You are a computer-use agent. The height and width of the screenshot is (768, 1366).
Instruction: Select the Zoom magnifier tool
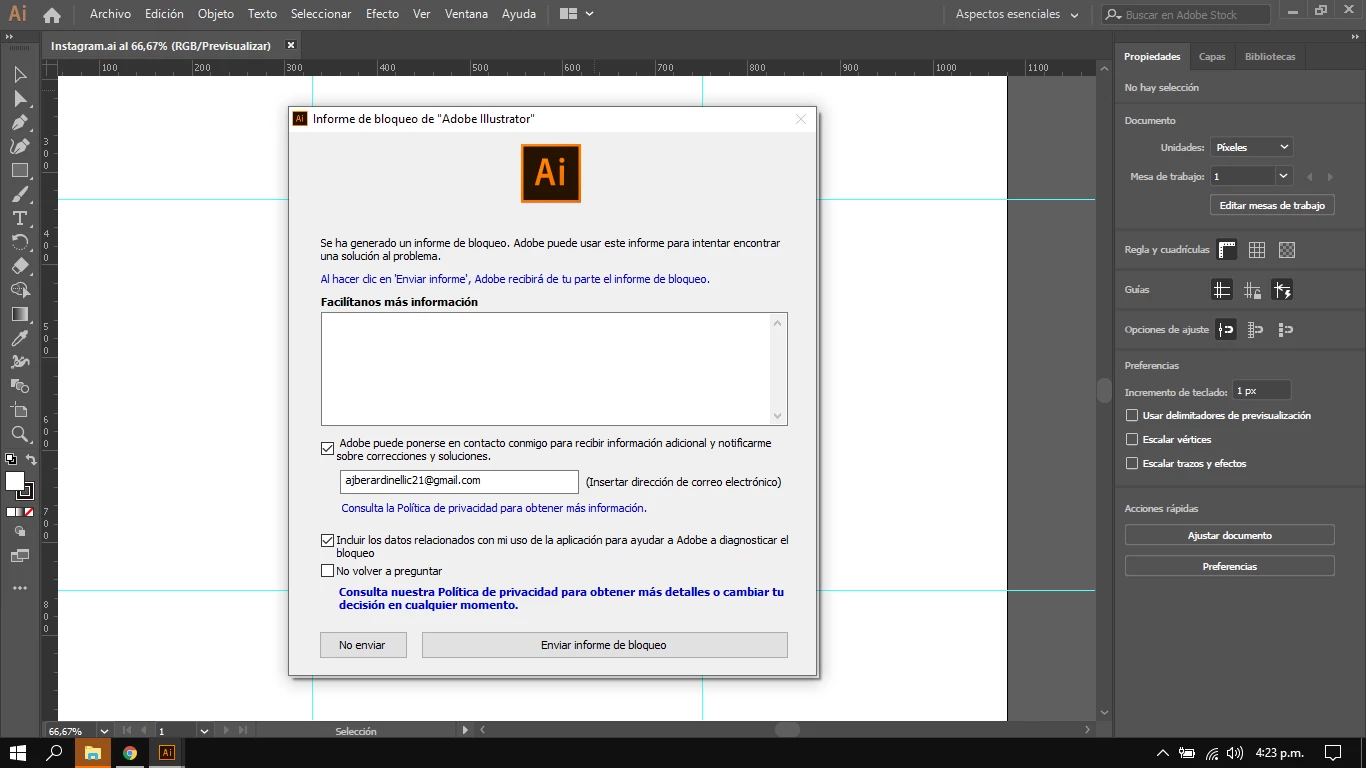point(20,434)
